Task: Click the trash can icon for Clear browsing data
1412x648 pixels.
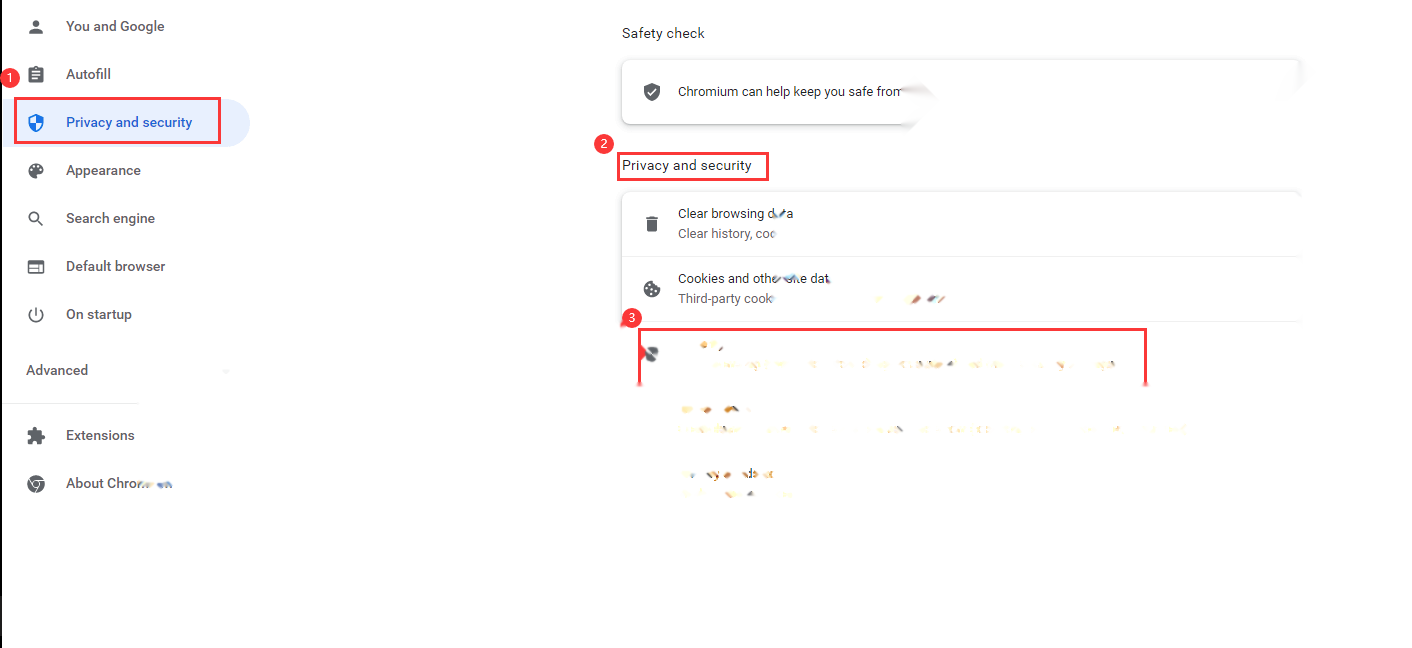Action: 652,224
